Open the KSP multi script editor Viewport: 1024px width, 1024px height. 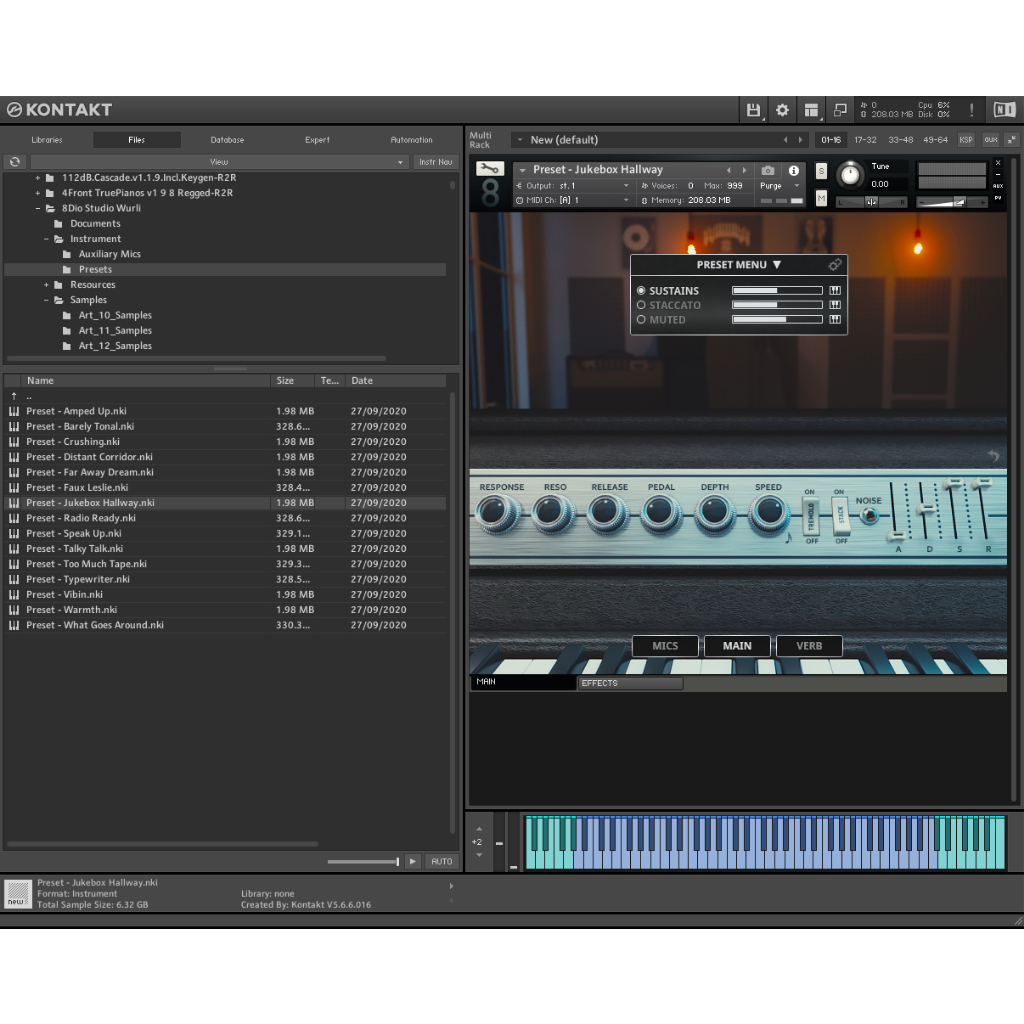coord(965,140)
